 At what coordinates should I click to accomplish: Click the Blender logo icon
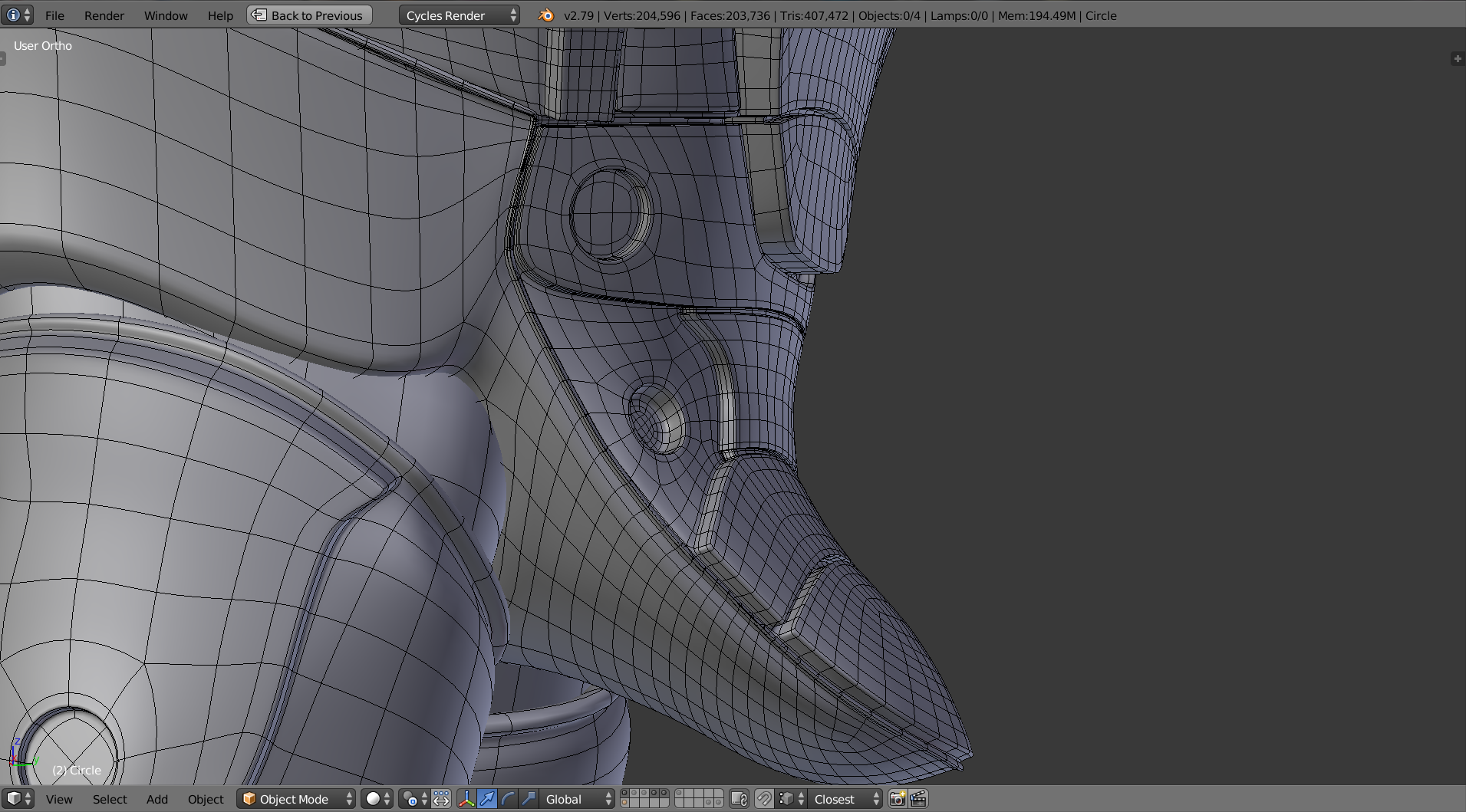pyautogui.click(x=545, y=15)
